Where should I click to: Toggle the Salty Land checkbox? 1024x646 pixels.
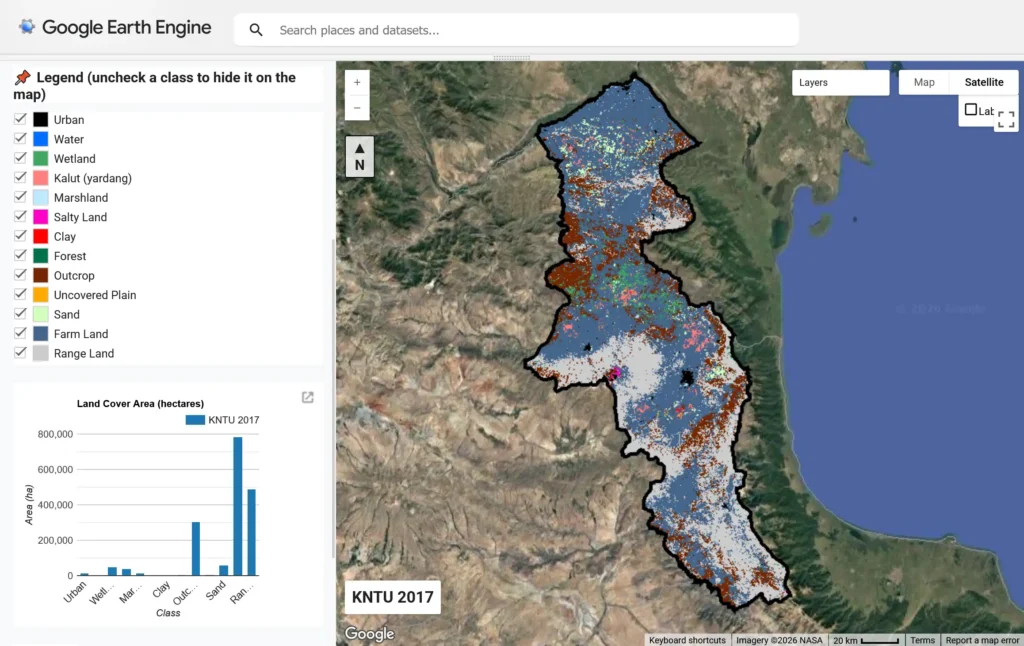pos(20,216)
